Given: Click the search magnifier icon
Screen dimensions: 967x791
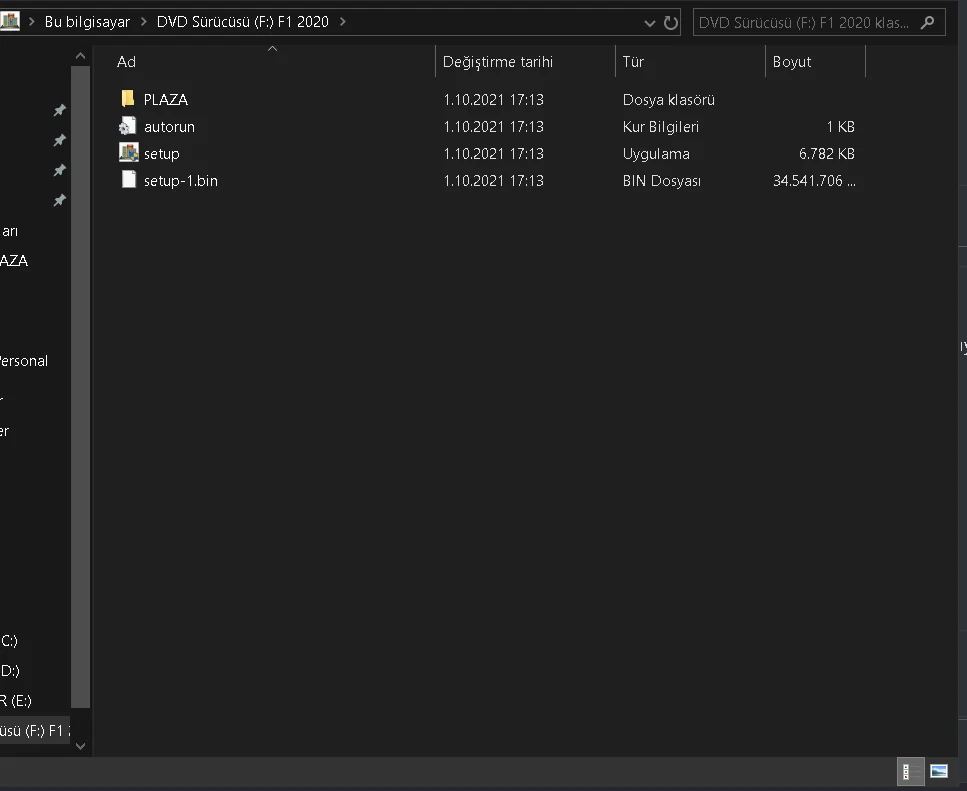Looking at the screenshot, I should tap(929, 22).
